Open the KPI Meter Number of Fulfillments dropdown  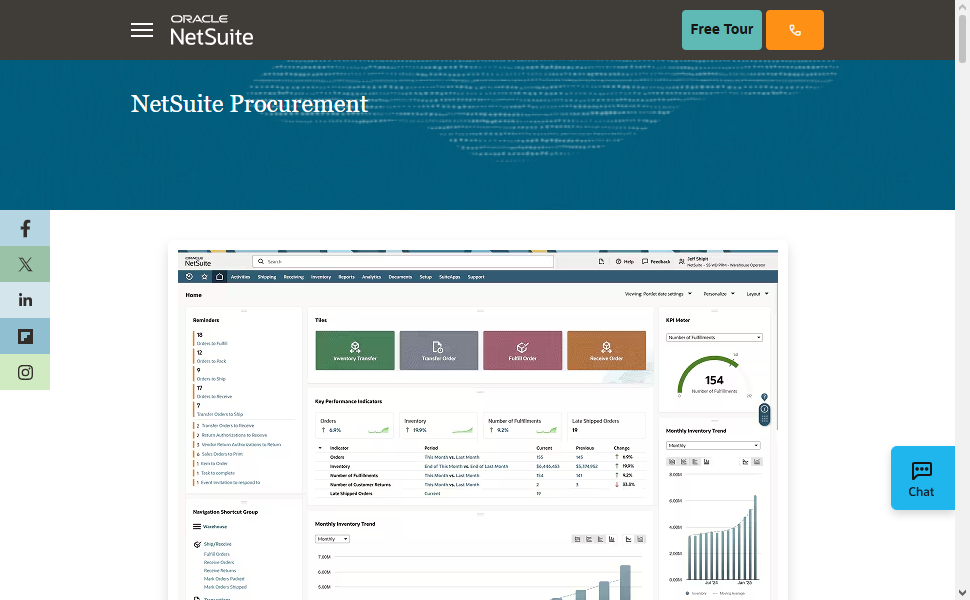point(714,338)
